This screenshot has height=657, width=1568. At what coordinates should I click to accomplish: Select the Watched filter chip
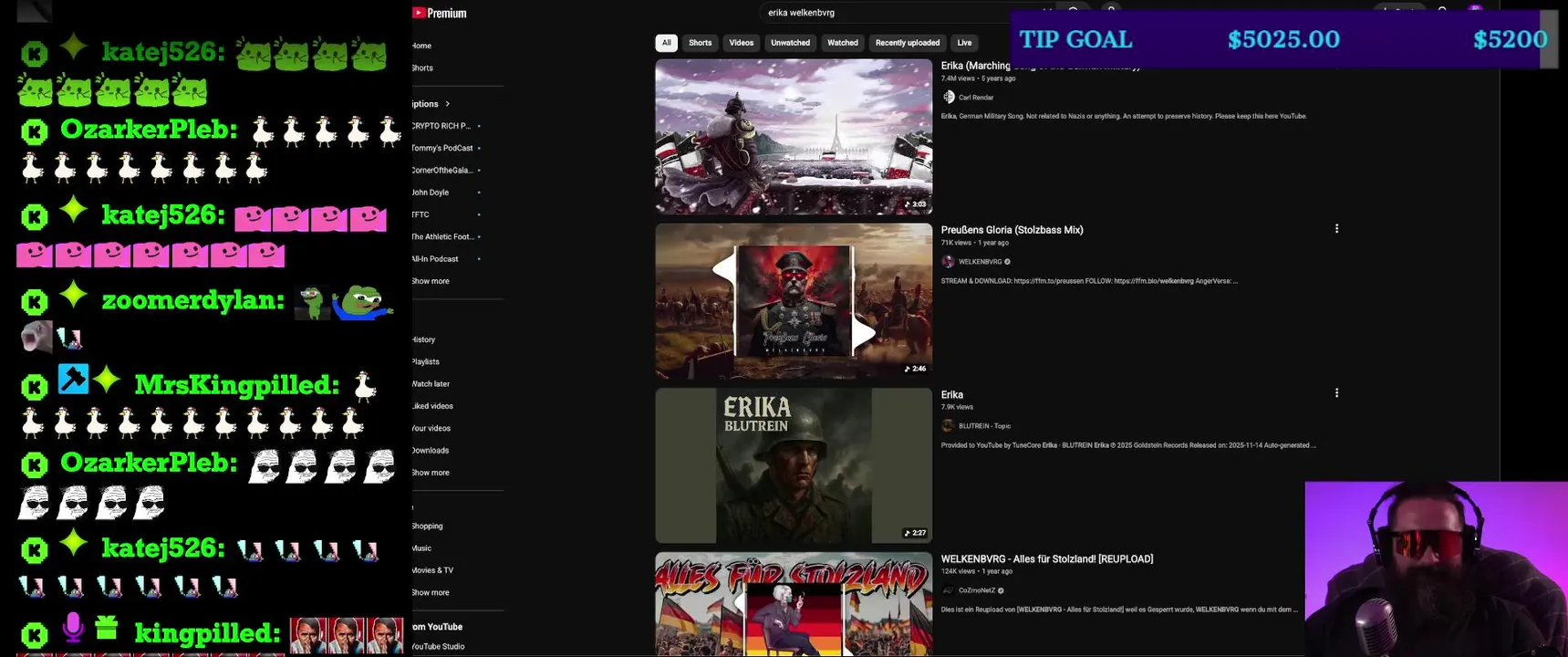[x=843, y=43]
